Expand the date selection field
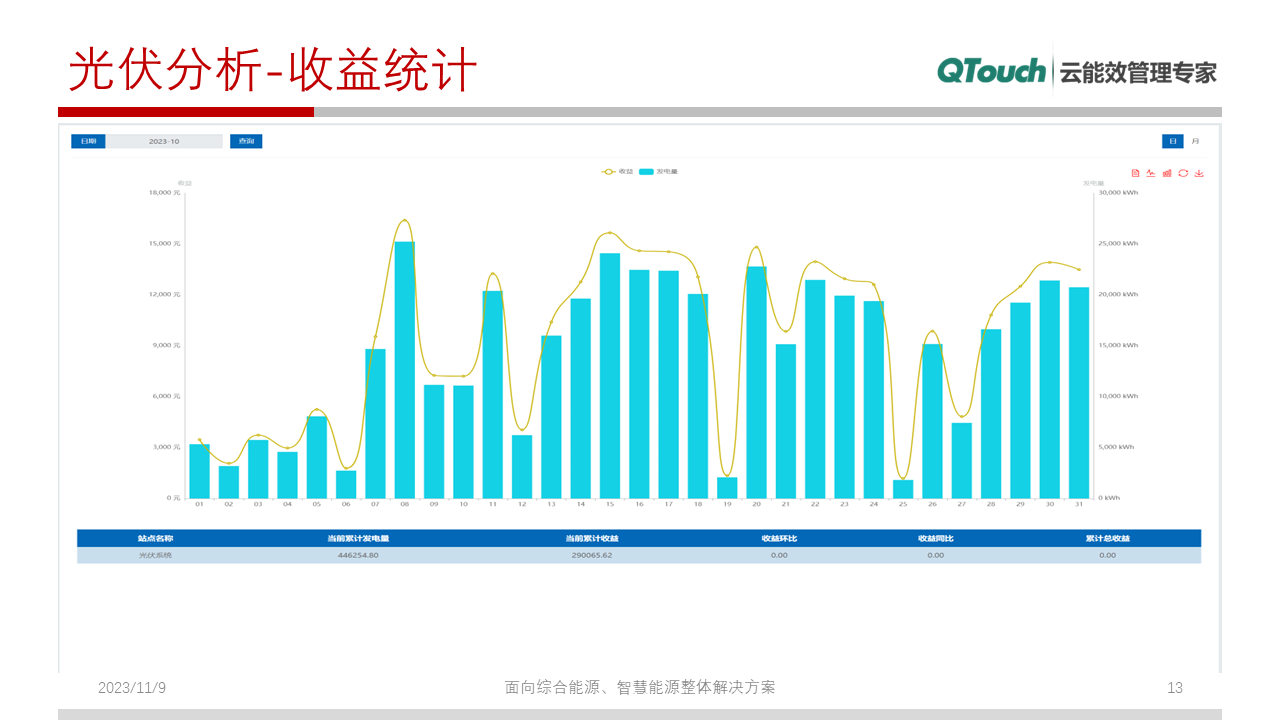Image resolution: width=1280 pixels, height=720 pixels. click(x=165, y=141)
